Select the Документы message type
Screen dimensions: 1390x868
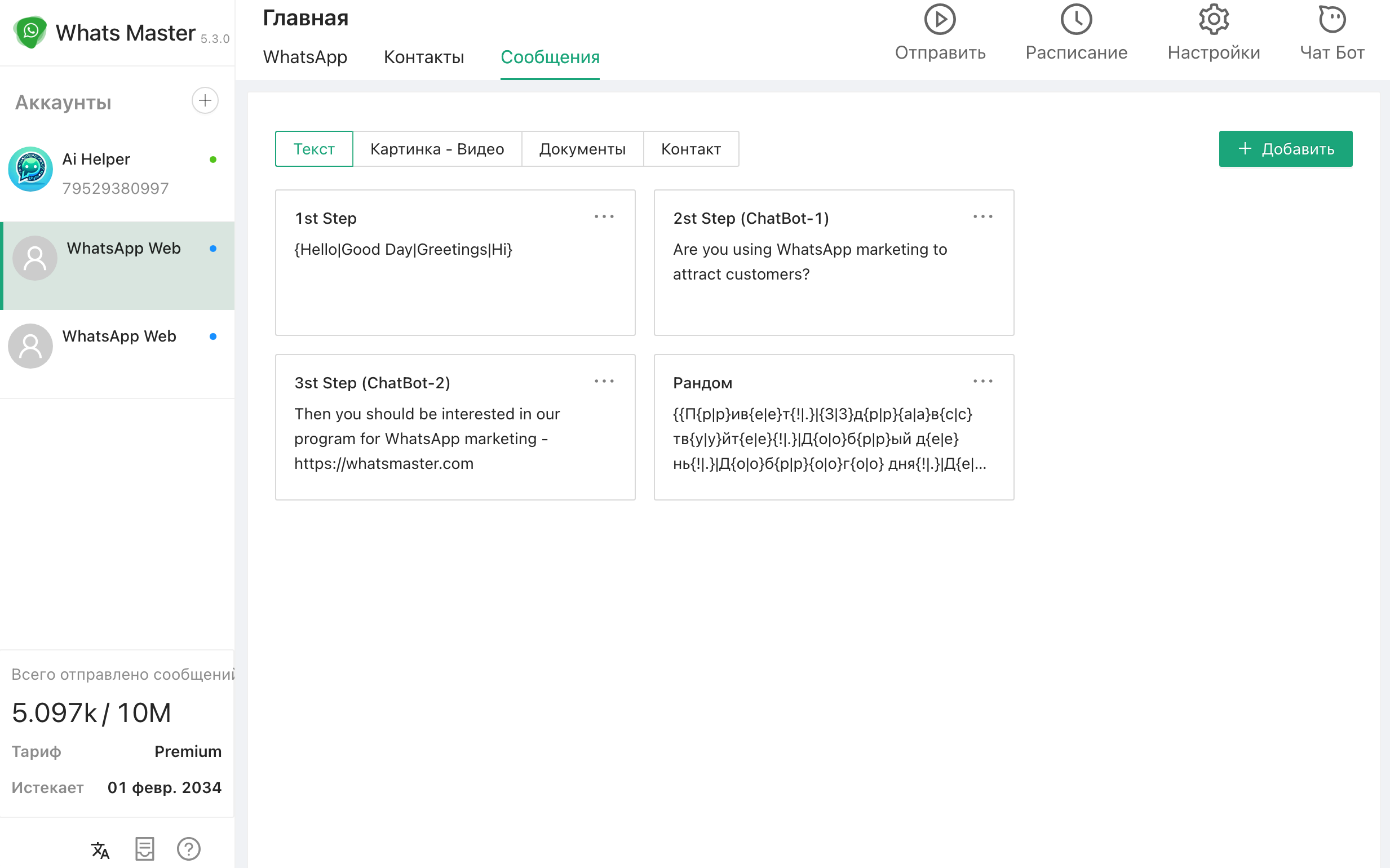(582, 149)
